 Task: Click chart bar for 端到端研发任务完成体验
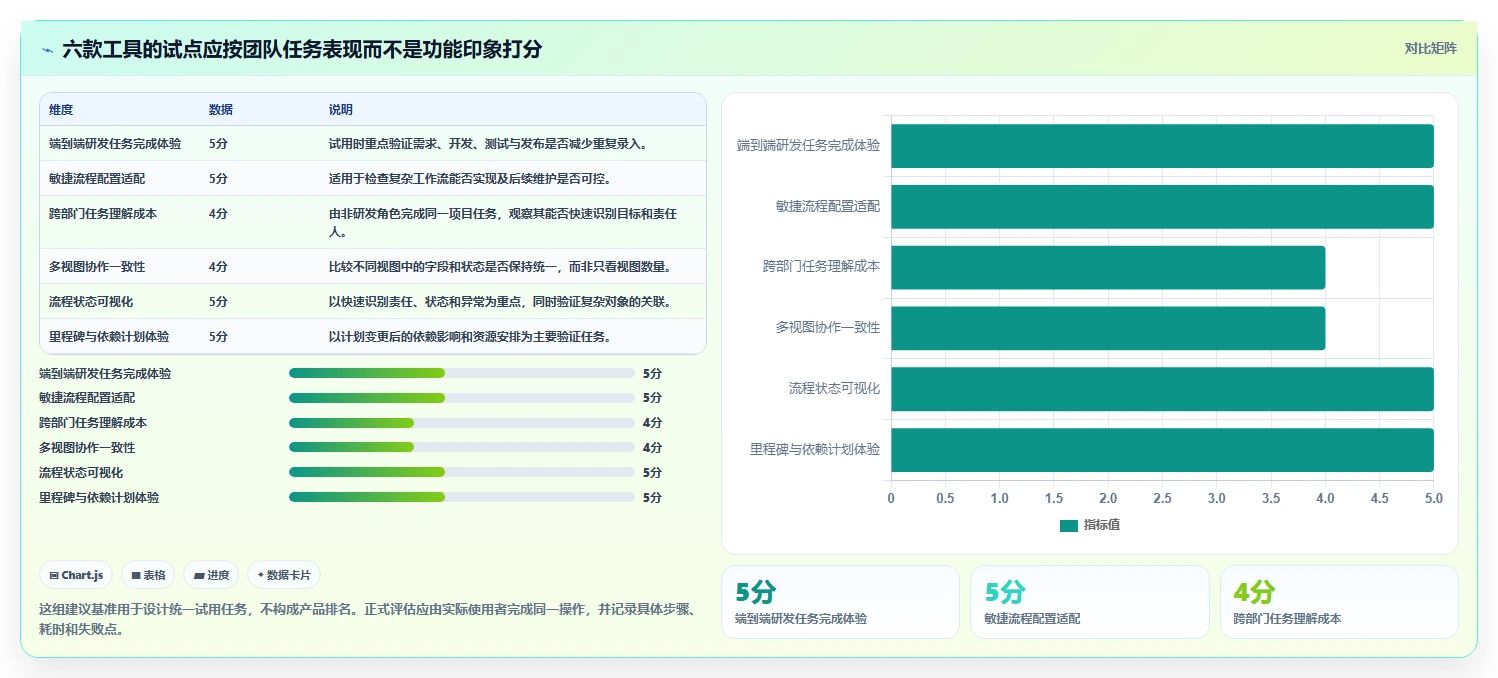pos(1162,146)
